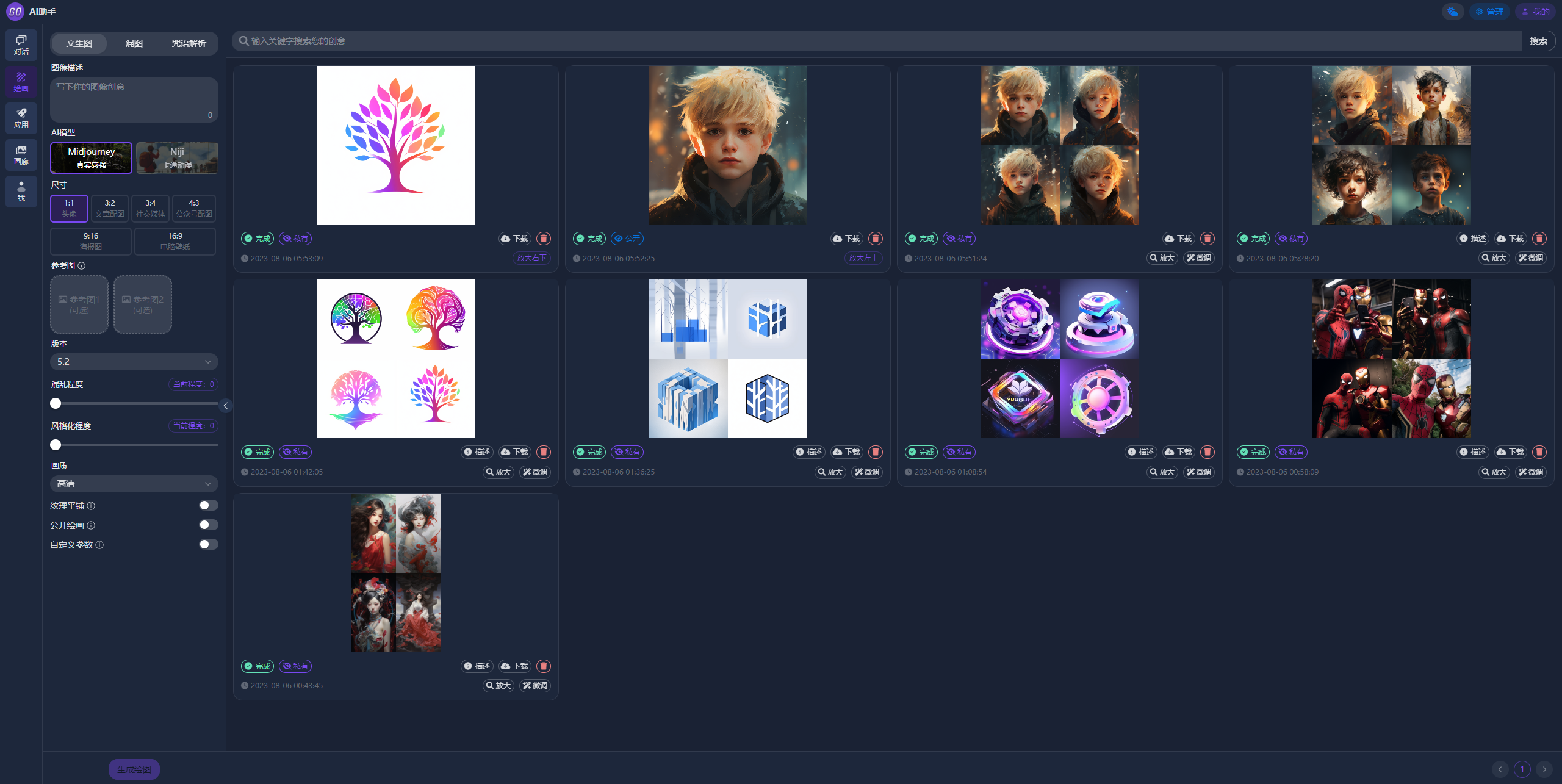Delete the 05:51:24 image card
Screen dimensions: 1562x784
tap(1207, 239)
